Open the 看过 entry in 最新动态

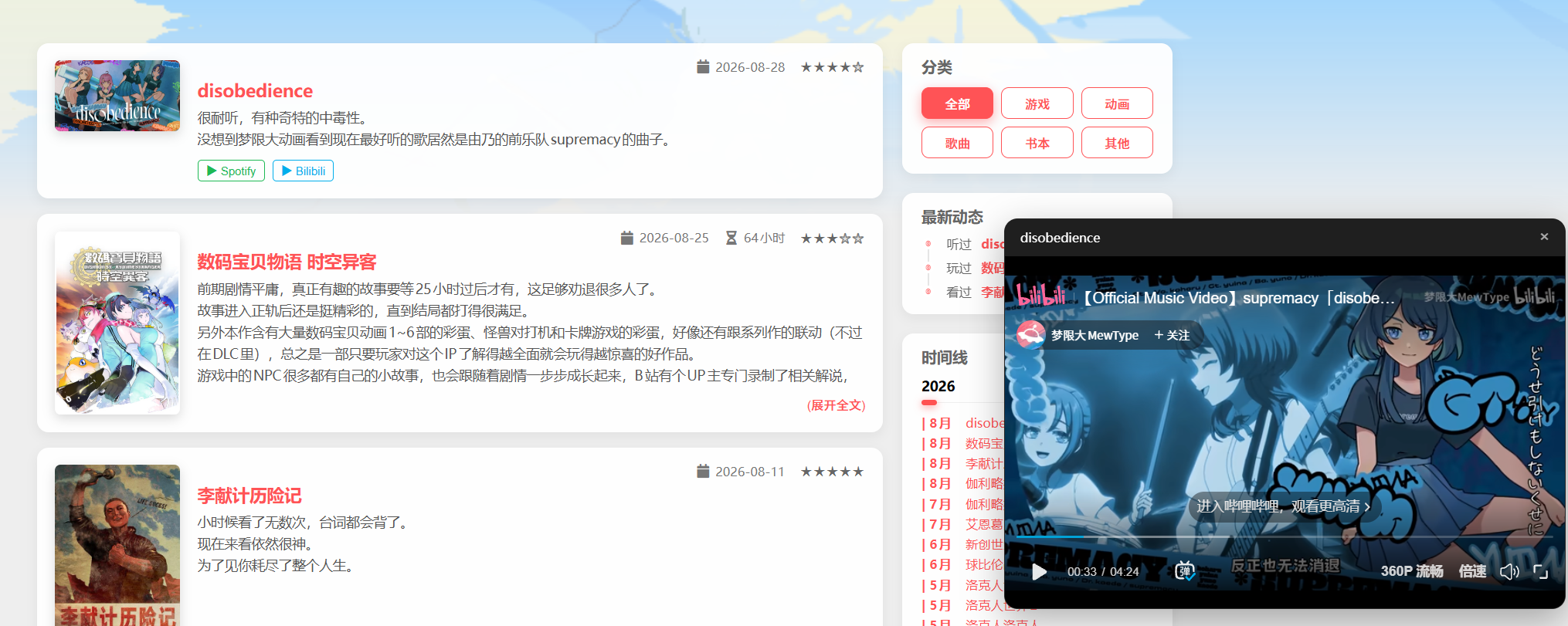(993, 292)
